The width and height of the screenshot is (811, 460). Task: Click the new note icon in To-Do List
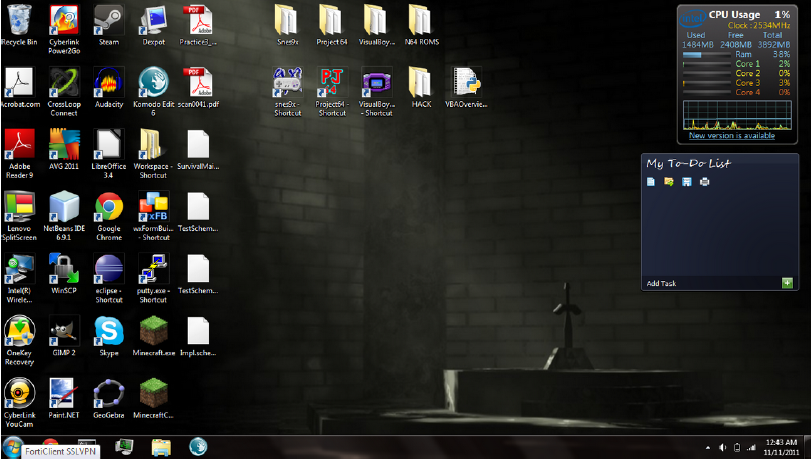pyautogui.click(x=651, y=181)
